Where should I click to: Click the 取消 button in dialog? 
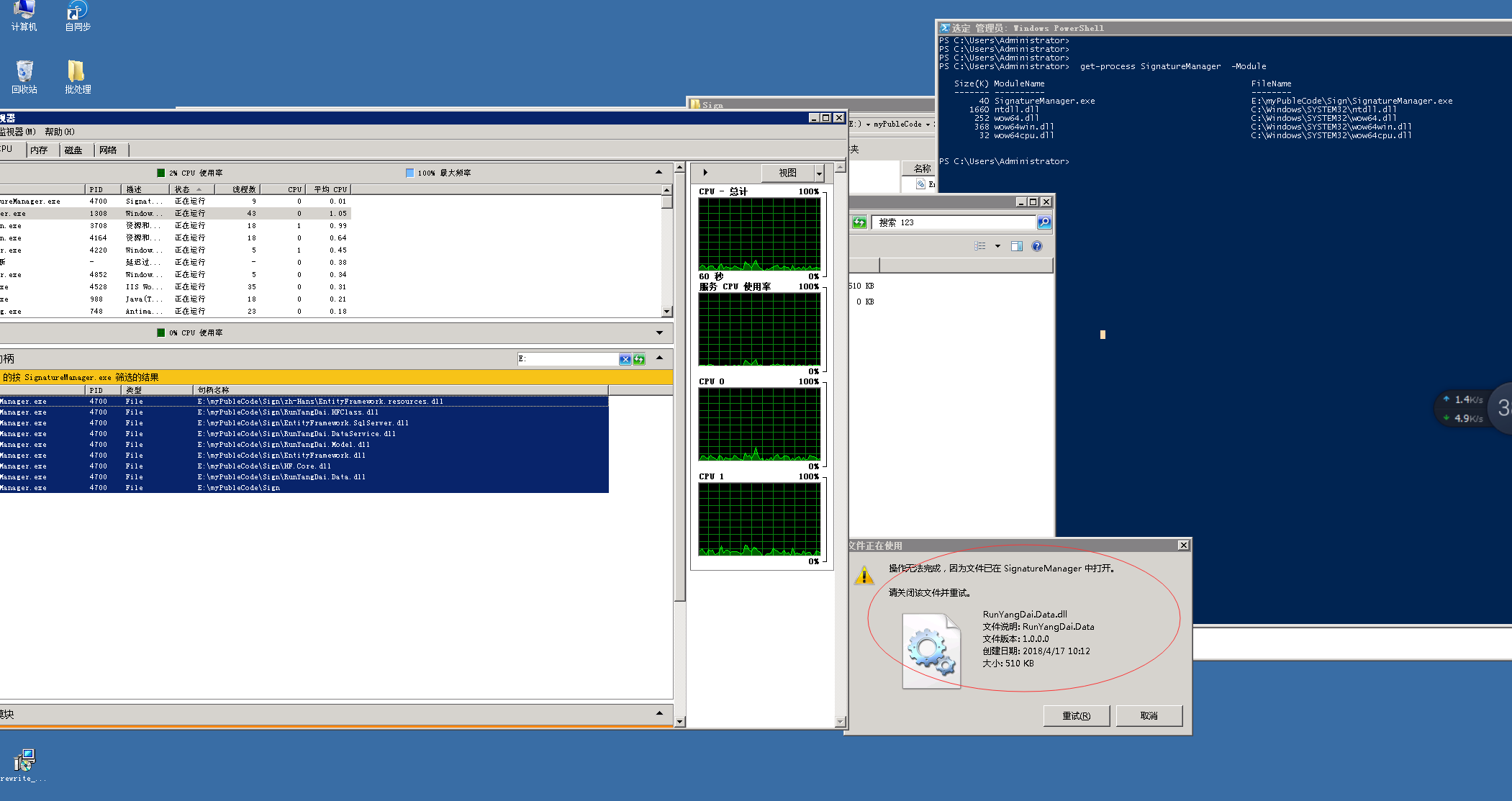click(x=1149, y=715)
